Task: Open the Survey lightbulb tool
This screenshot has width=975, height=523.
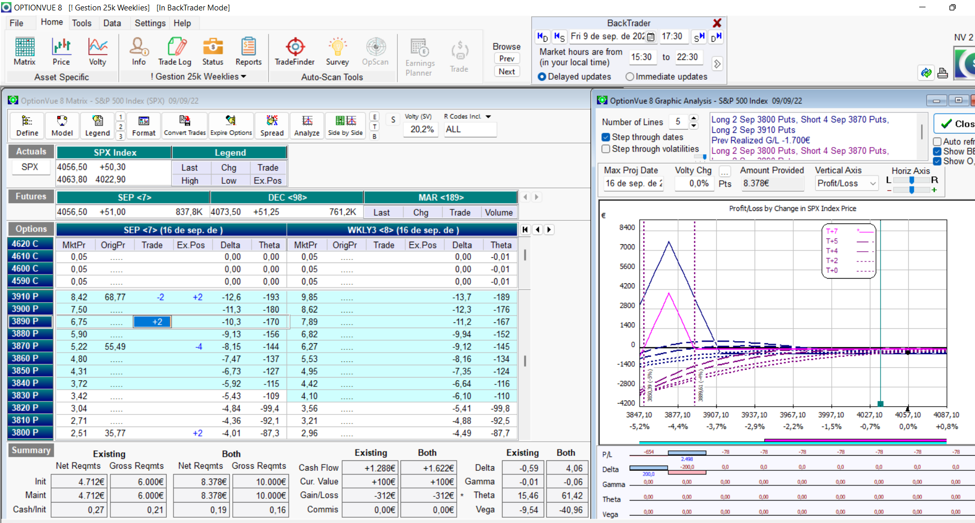Action: (x=337, y=51)
